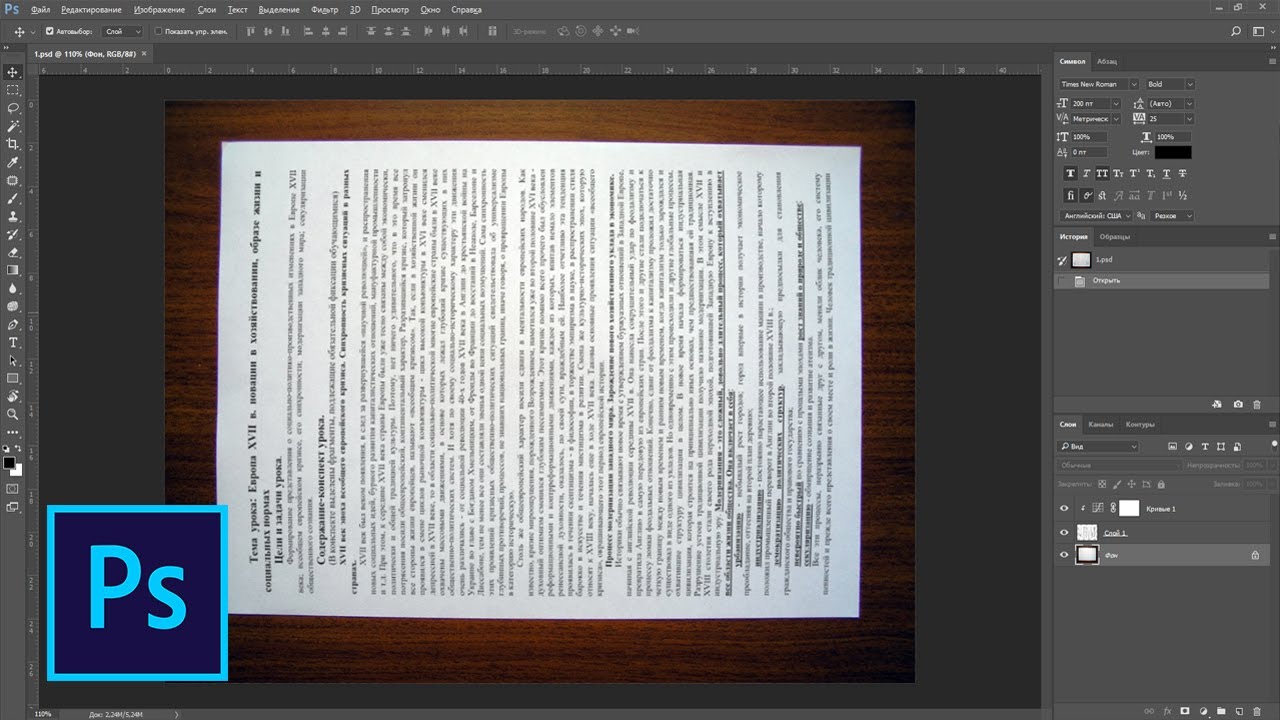The width and height of the screenshot is (1280, 720).
Task: Select the Gradient tool
Action: (13, 270)
